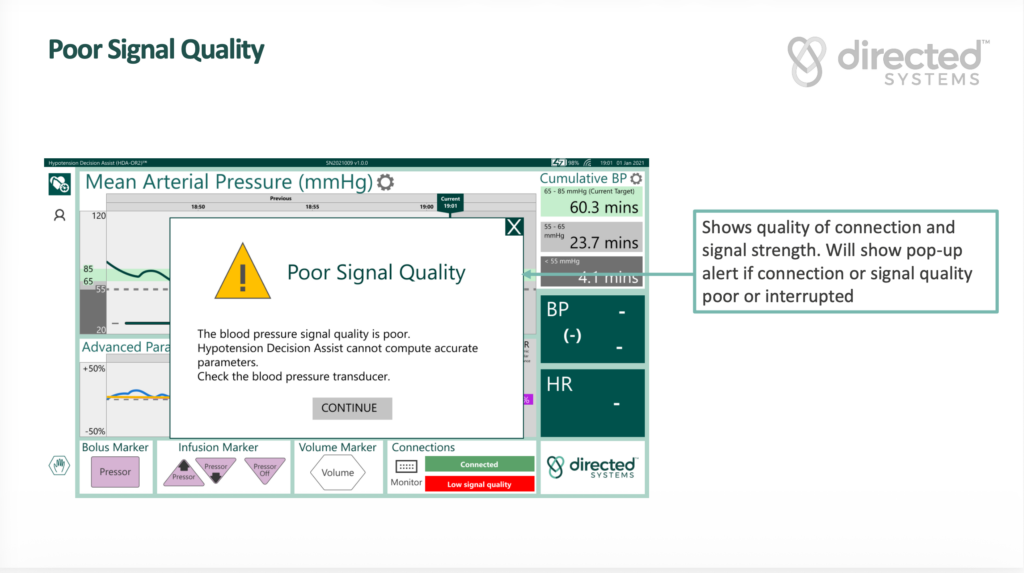Image resolution: width=1024 pixels, height=573 pixels.
Task: Click the BP readout panel
Action: click(x=592, y=328)
